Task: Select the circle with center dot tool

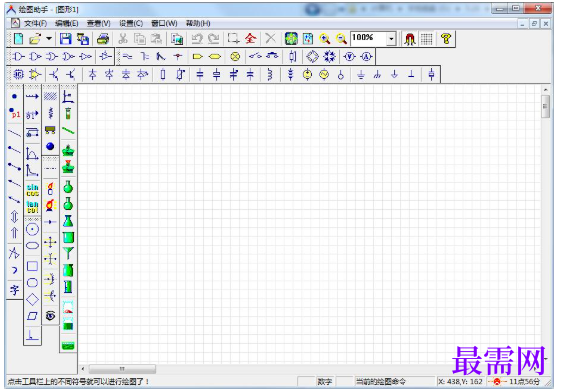Action: pyautogui.click(x=32, y=229)
